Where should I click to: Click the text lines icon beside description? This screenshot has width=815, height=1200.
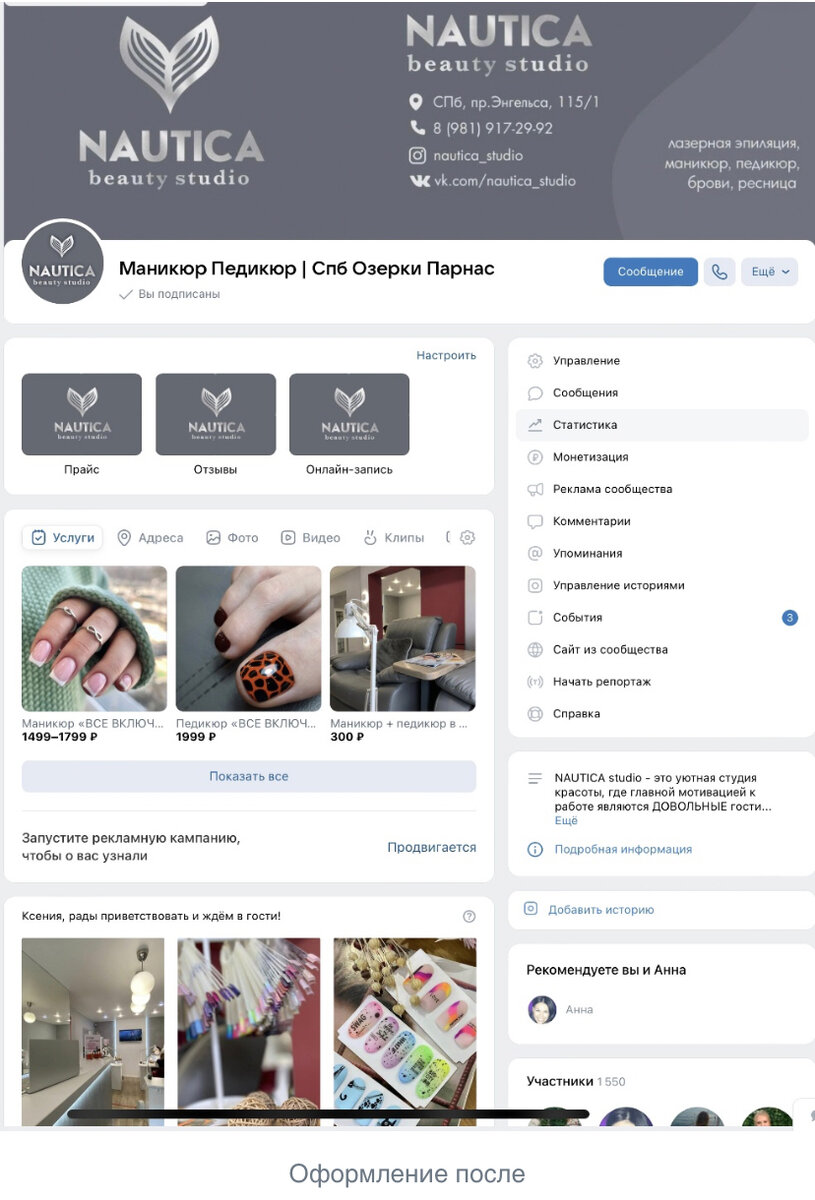535,778
